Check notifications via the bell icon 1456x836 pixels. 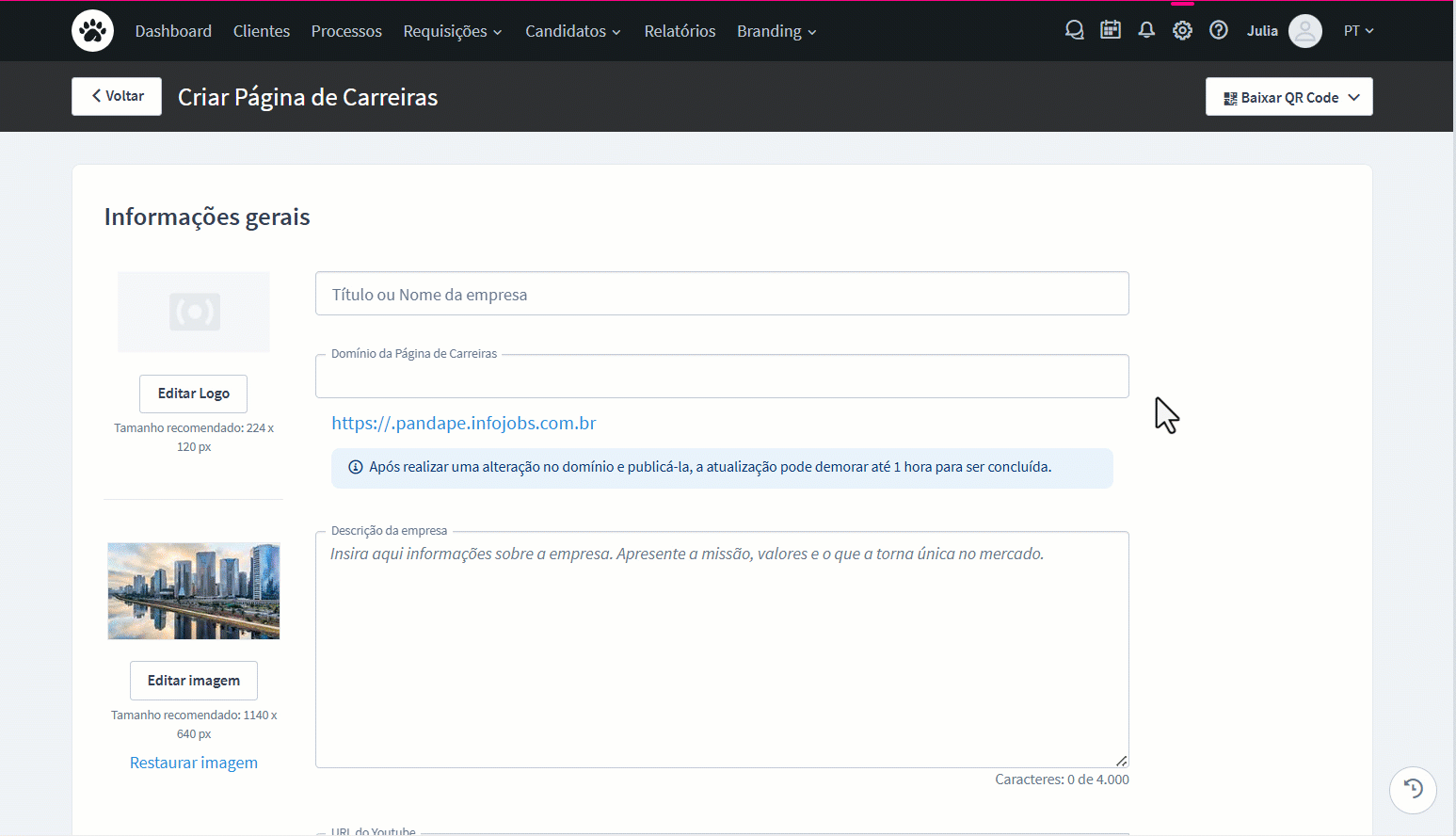[x=1145, y=30]
